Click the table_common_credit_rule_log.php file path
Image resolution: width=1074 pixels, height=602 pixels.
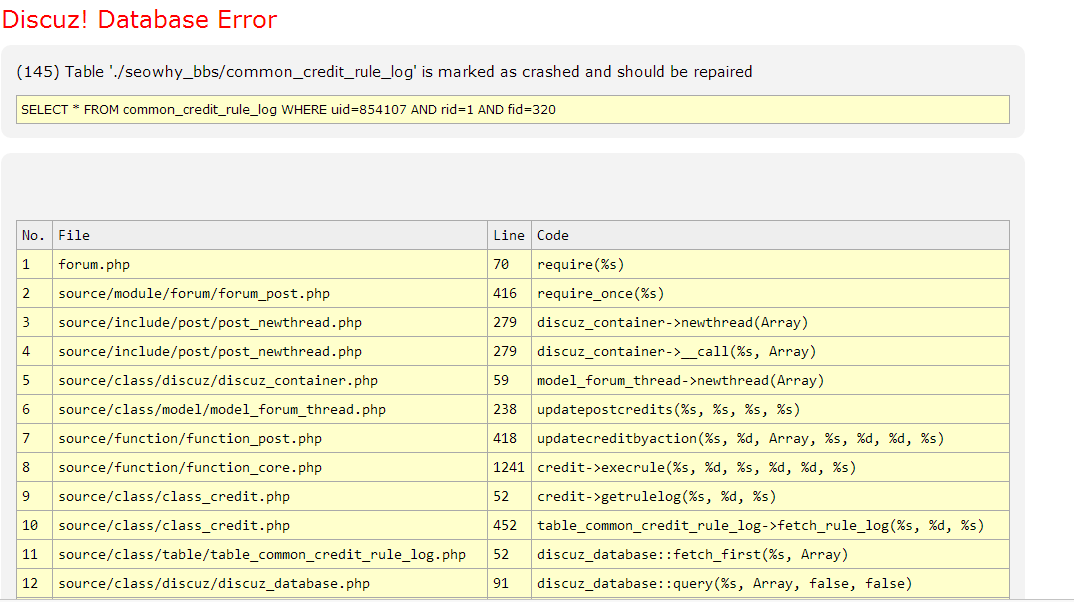[262, 554]
